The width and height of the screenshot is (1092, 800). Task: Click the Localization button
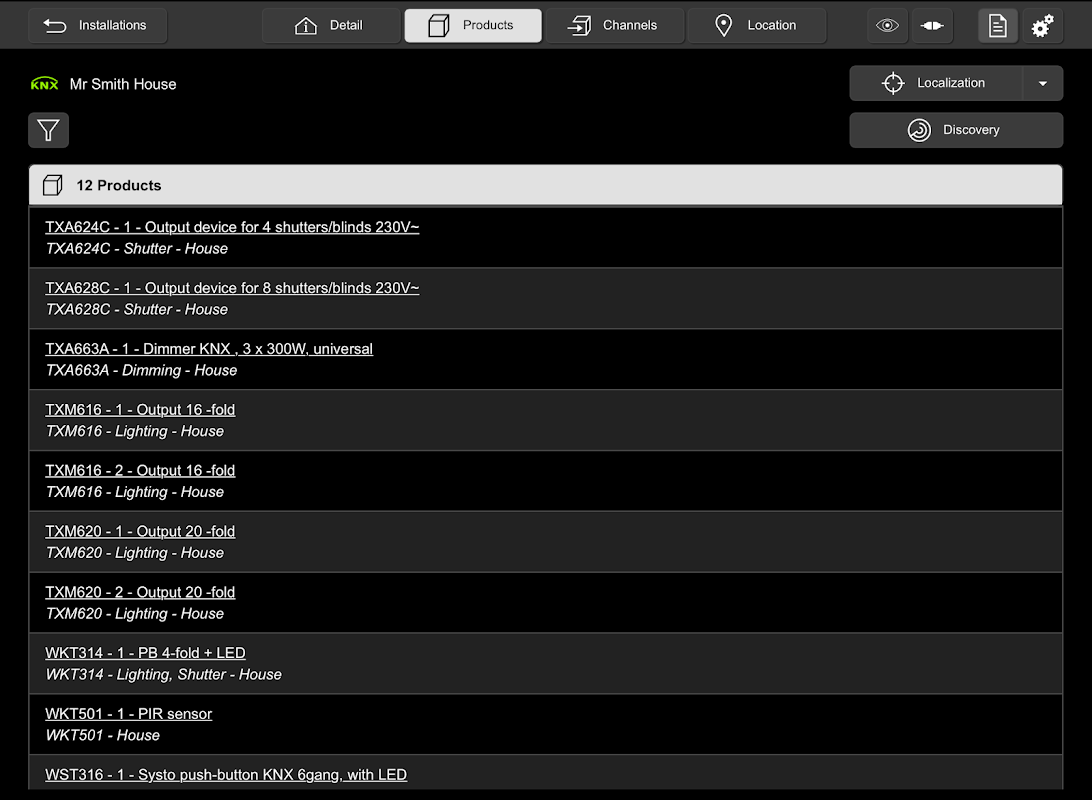coord(936,83)
